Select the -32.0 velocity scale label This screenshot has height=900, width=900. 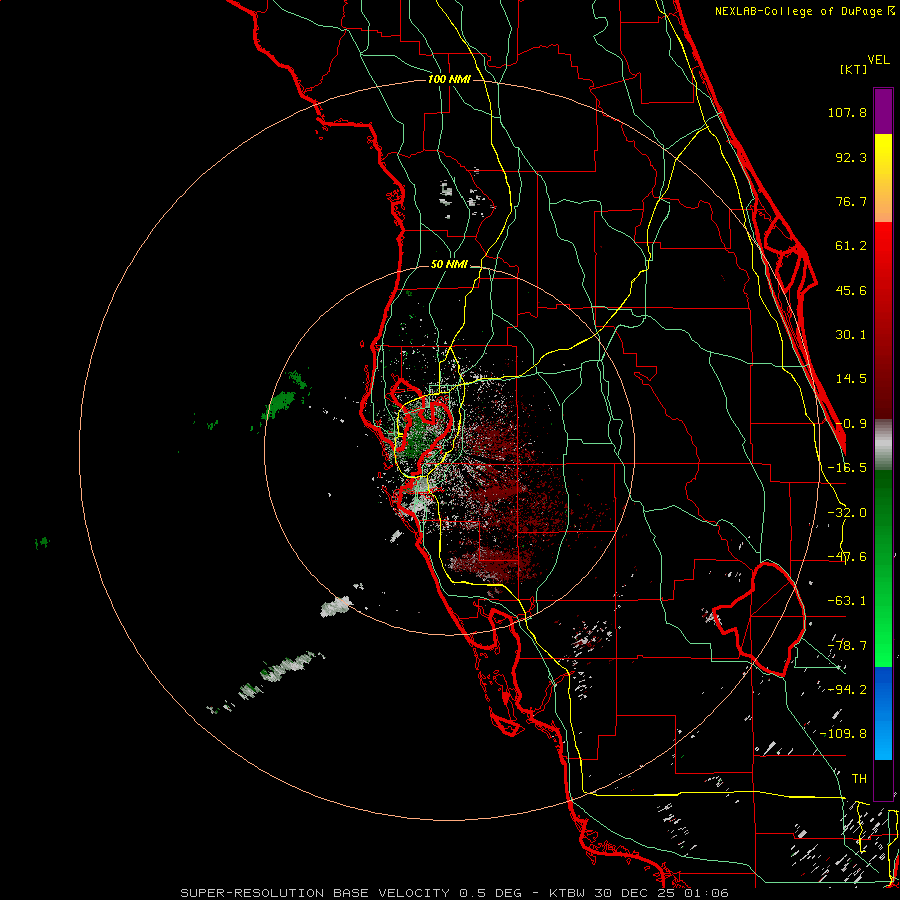click(x=847, y=513)
